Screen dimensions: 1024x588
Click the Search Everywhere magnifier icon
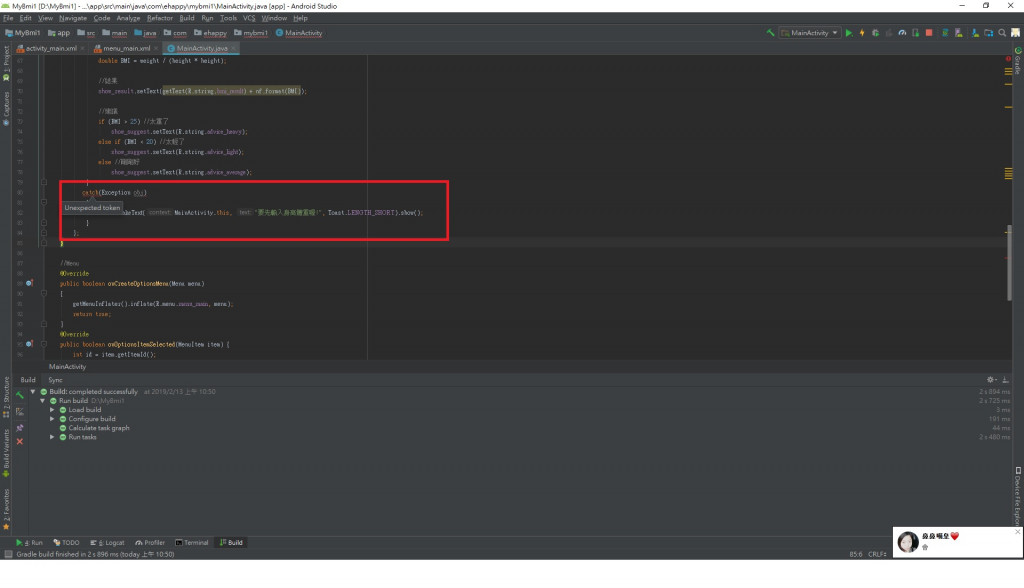1002,33
